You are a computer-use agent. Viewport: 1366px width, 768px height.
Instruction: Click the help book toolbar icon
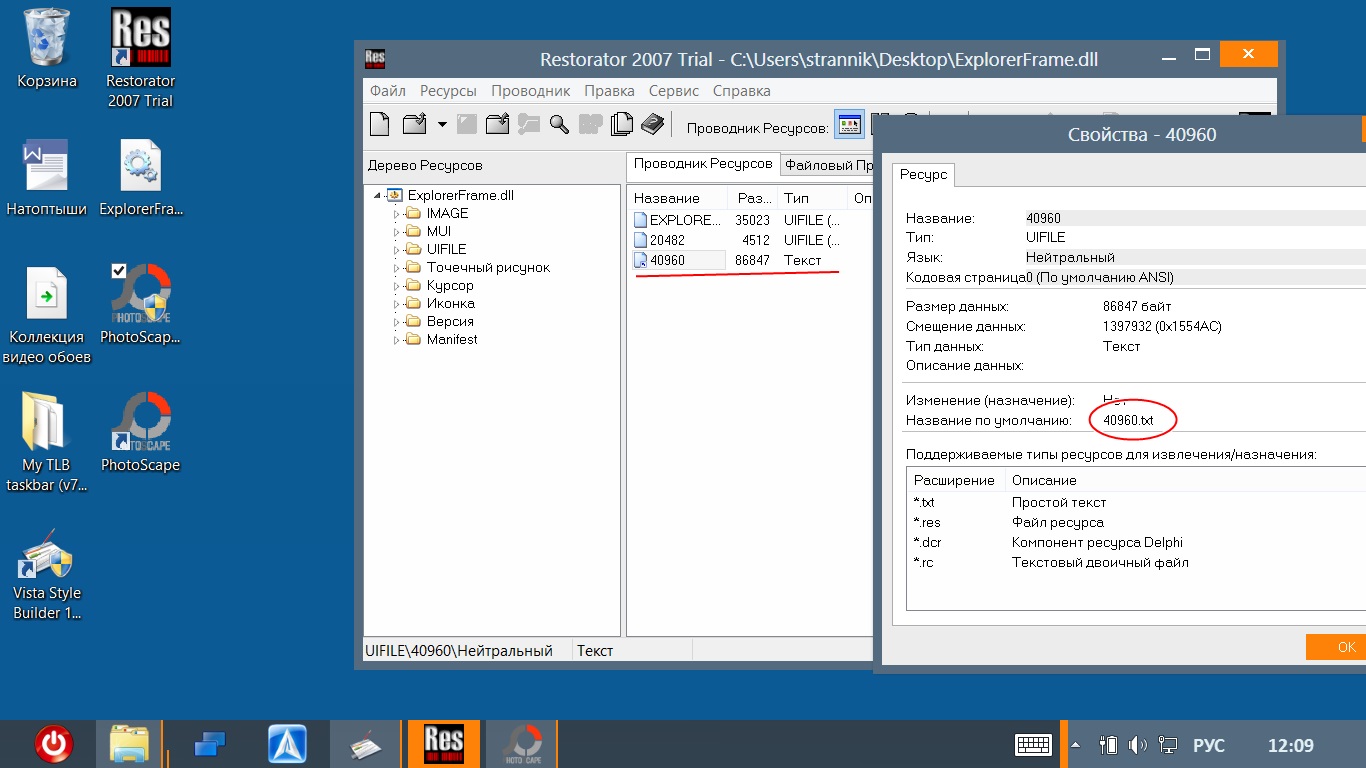coord(652,124)
